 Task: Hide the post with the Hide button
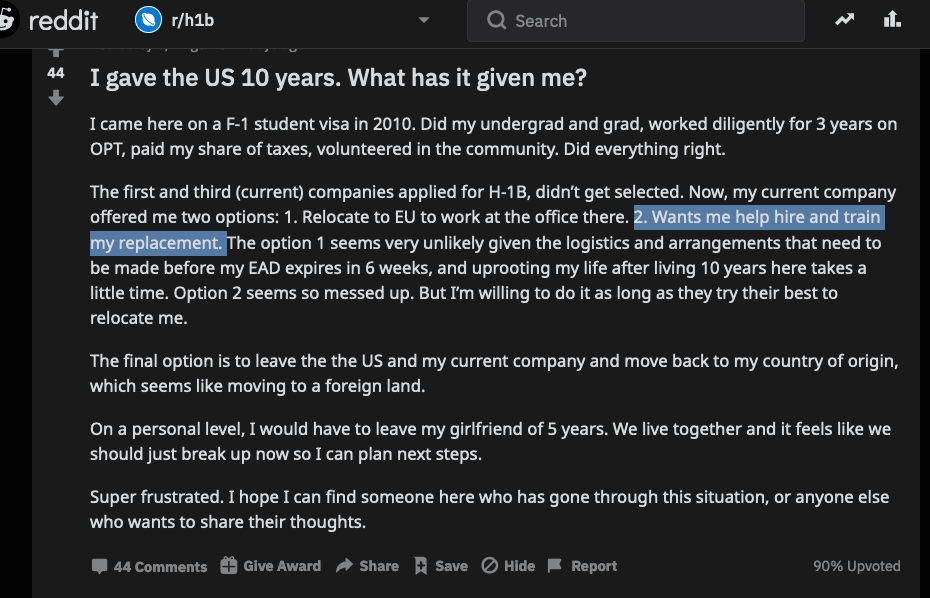508,566
